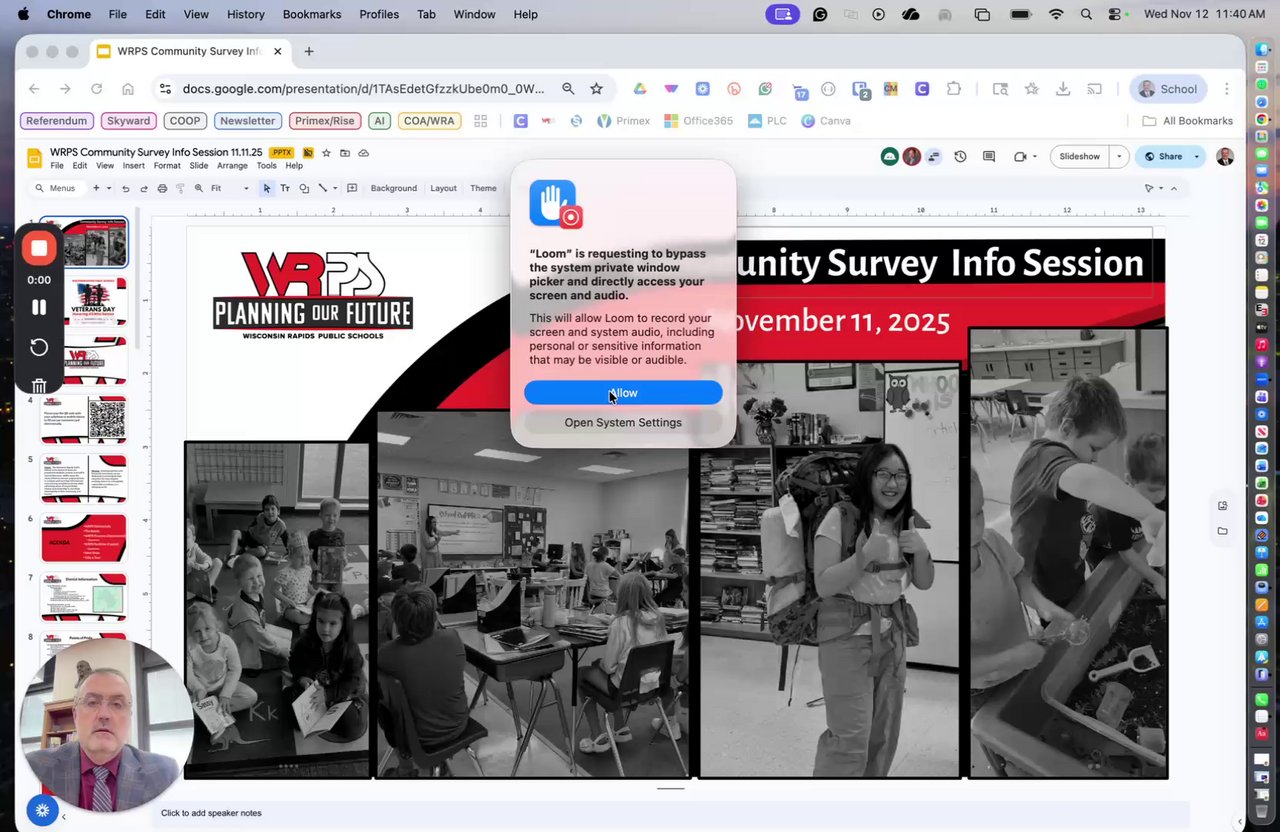Open the School Chrome profile button
Screen dimensions: 1280x832
tap(1167, 89)
